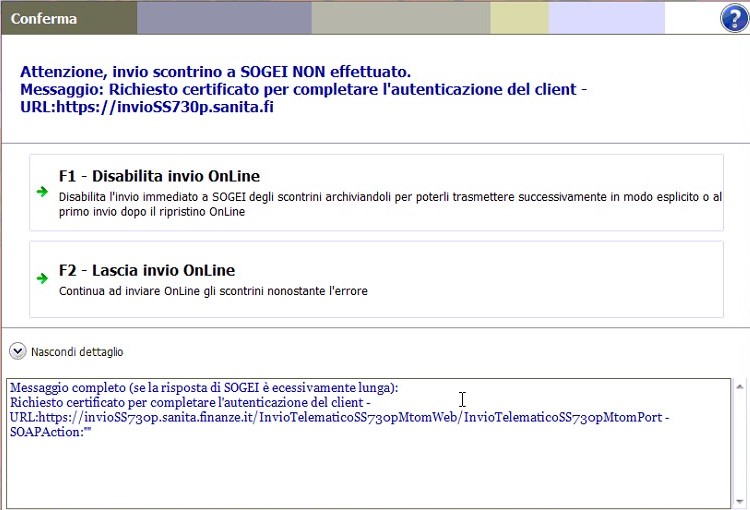Click the blue-purple segment in header bar
This screenshot has height=510, width=750.
coord(224,19)
